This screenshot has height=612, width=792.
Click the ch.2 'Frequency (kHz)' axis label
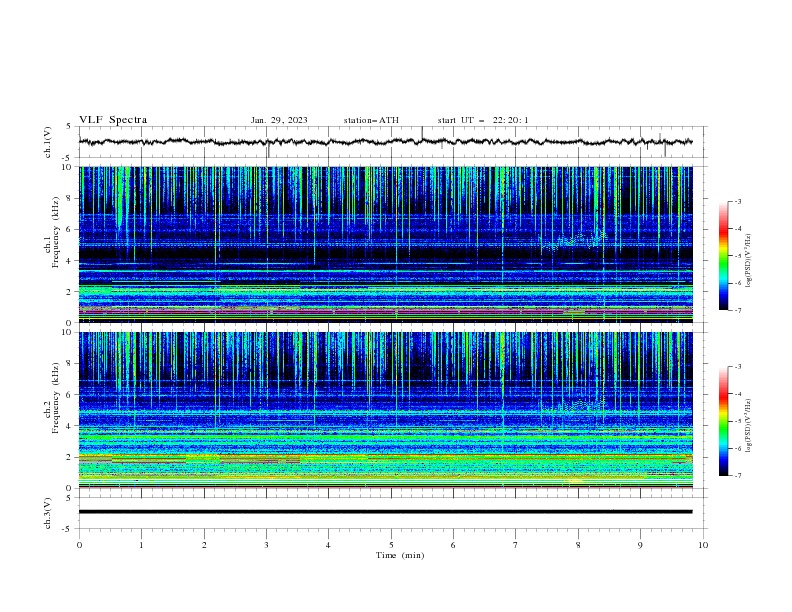pos(55,398)
